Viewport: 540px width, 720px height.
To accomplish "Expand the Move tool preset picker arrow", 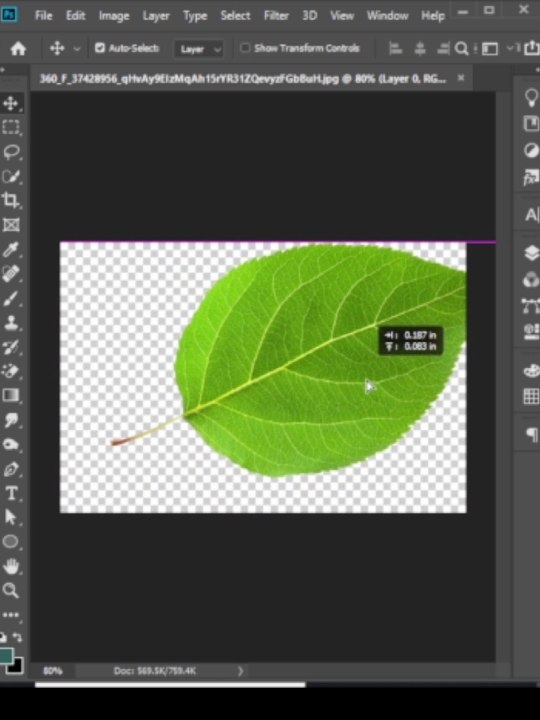I will 77,49.
